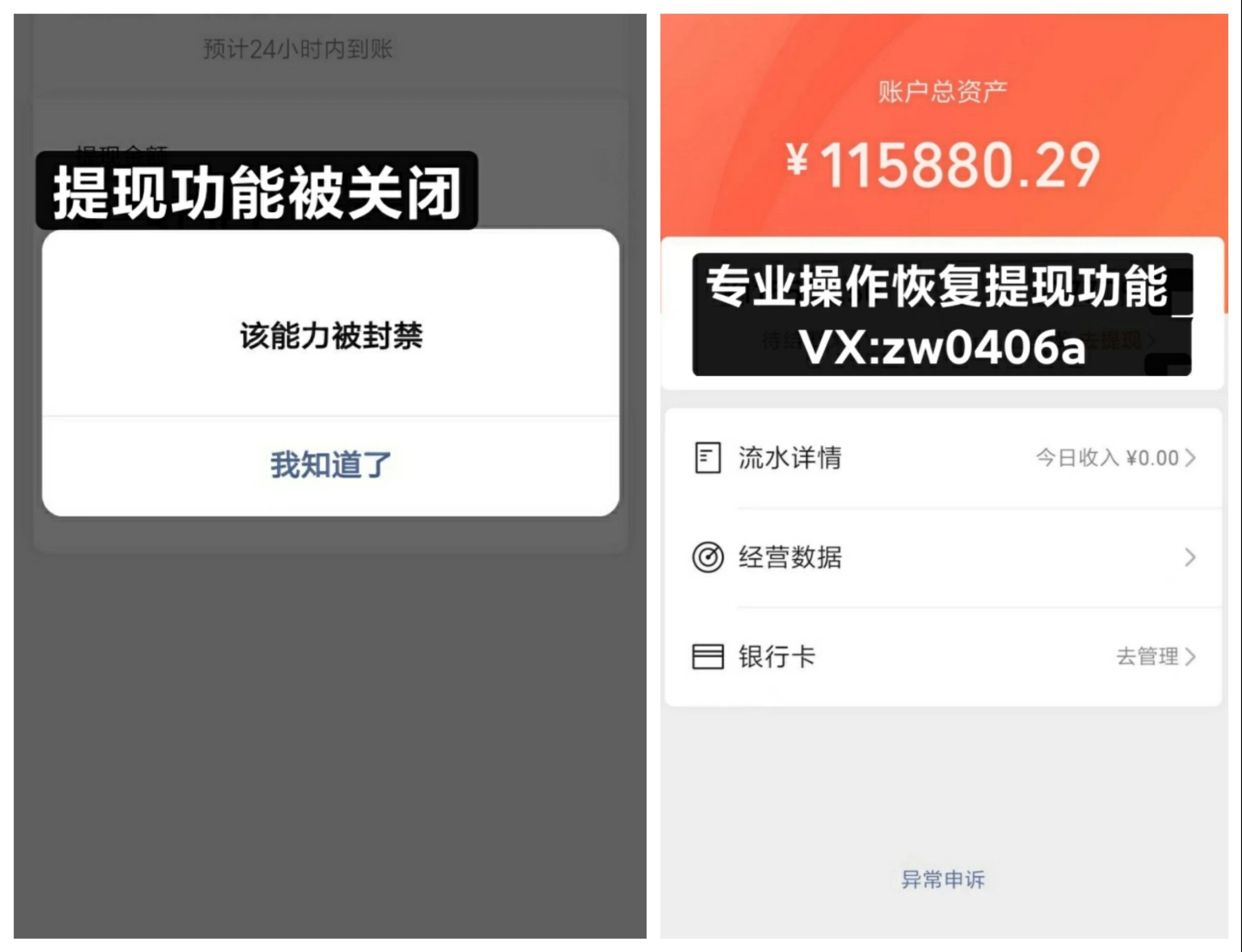
Task: Open the 流水详情 document icon
Action: tap(707, 457)
